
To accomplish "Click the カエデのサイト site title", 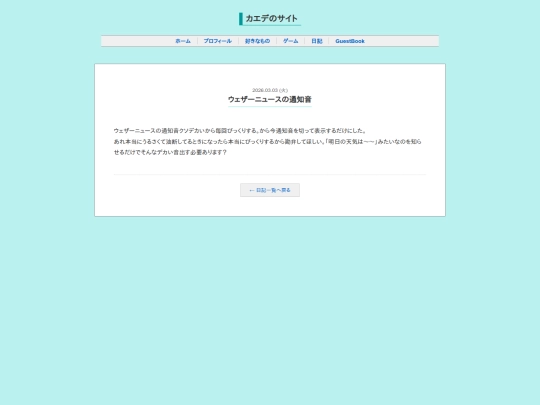I will (271, 19).
